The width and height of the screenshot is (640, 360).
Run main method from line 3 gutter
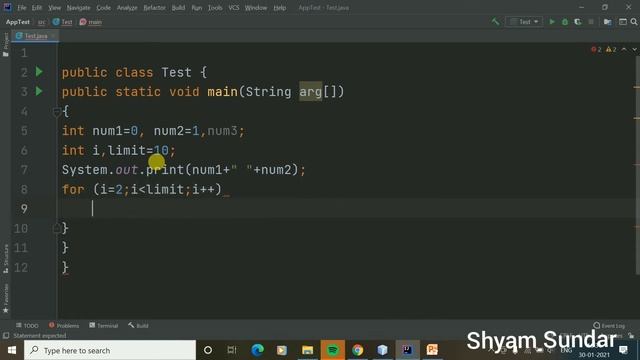(x=39, y=91)
